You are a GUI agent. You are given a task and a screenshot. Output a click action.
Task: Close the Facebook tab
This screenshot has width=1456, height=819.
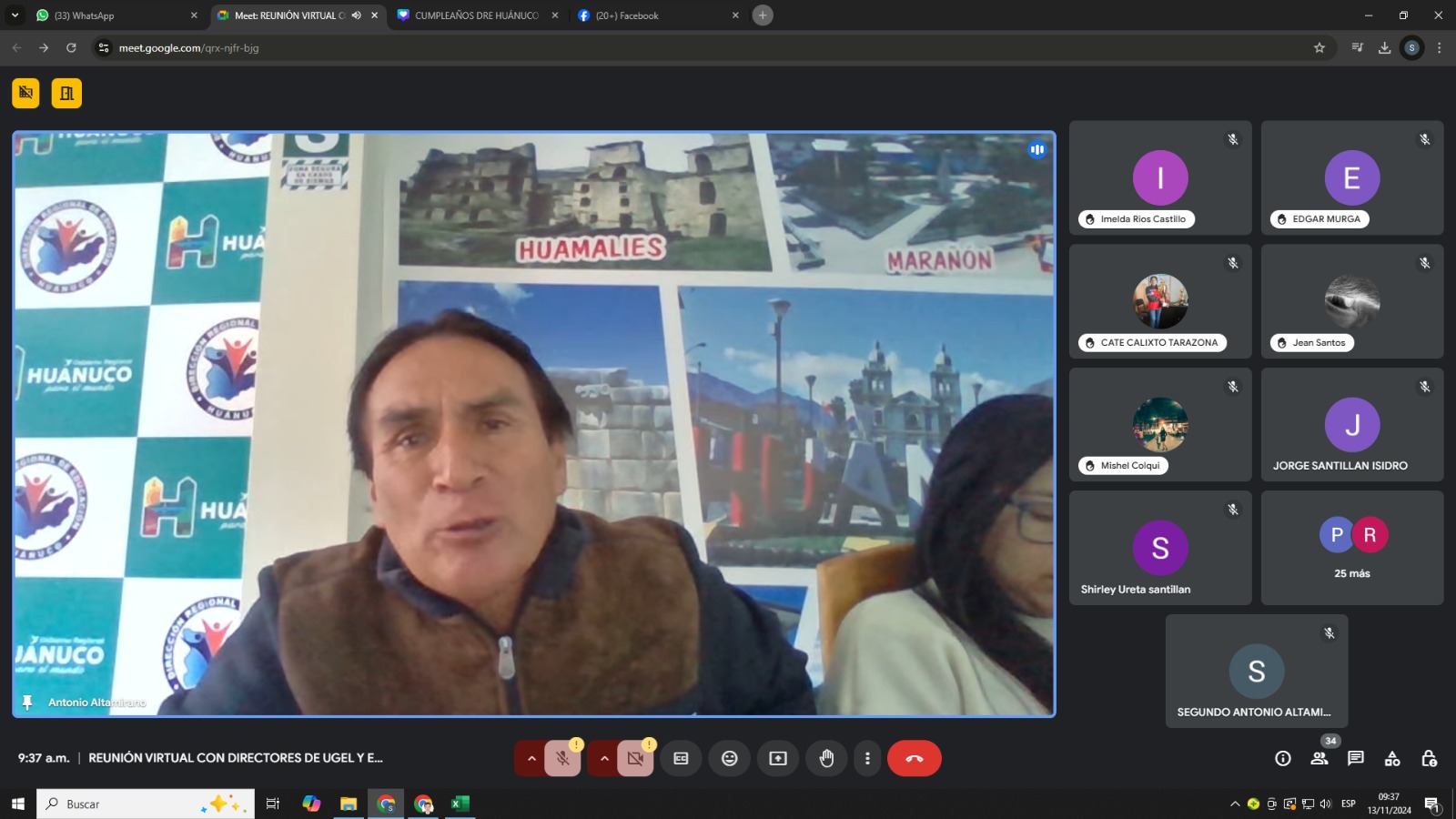[735, 15]
